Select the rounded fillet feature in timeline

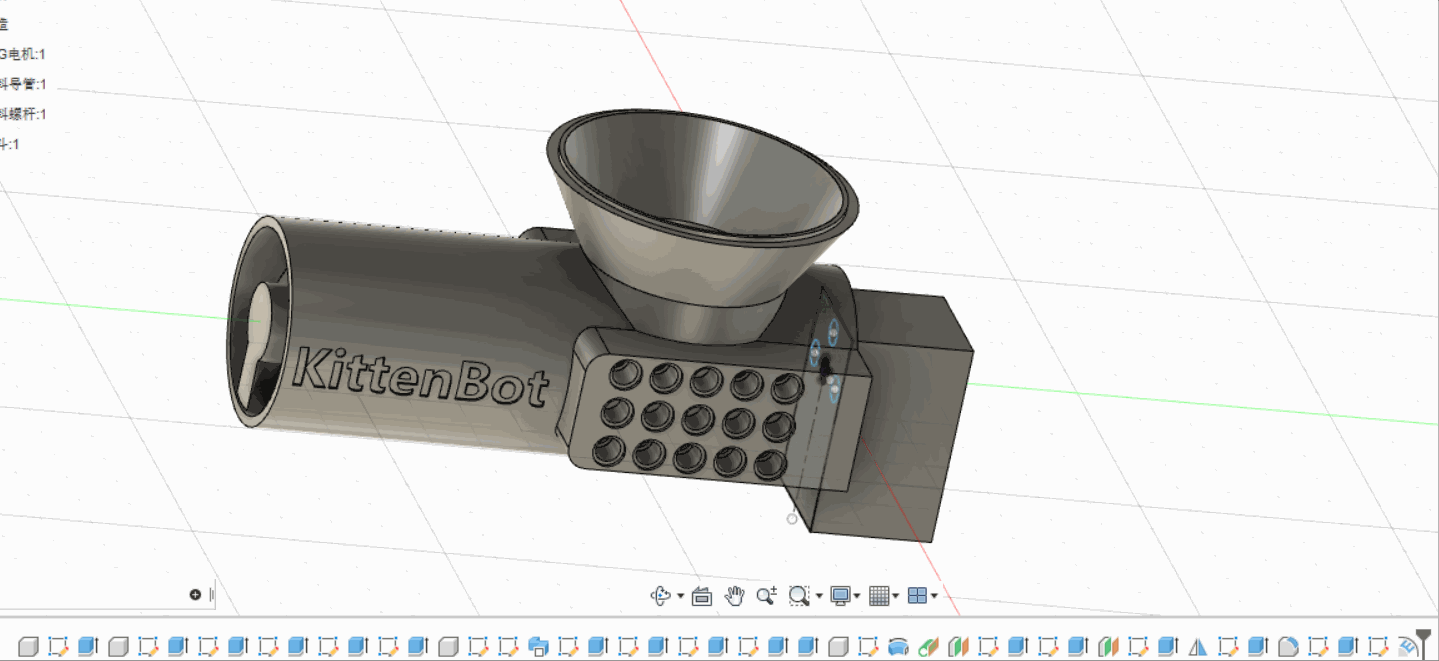(1288, 646)
